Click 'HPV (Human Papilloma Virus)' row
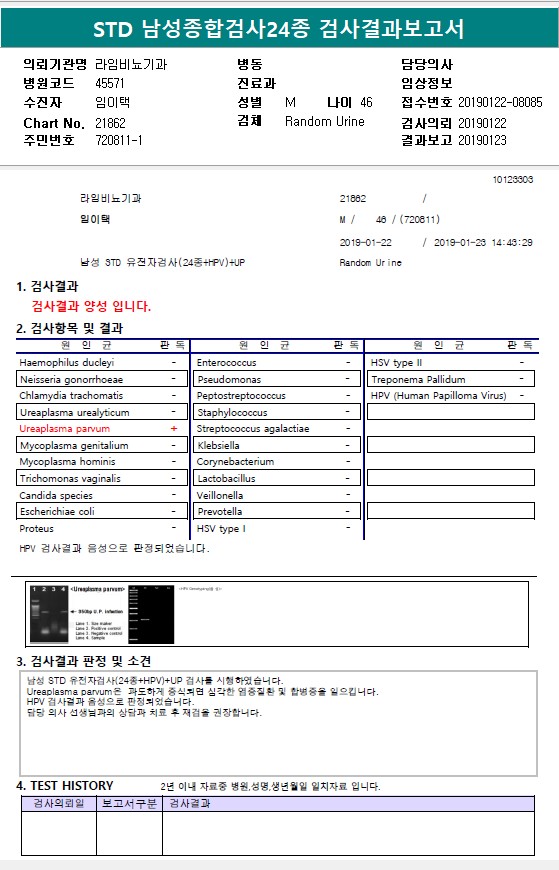 point(451,396)
